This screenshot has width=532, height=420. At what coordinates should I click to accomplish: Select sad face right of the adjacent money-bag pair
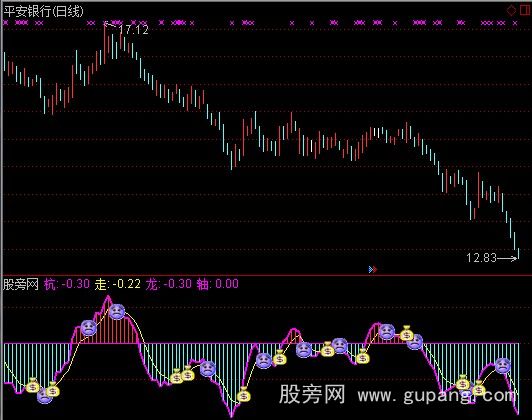click(x=207, y=368)
